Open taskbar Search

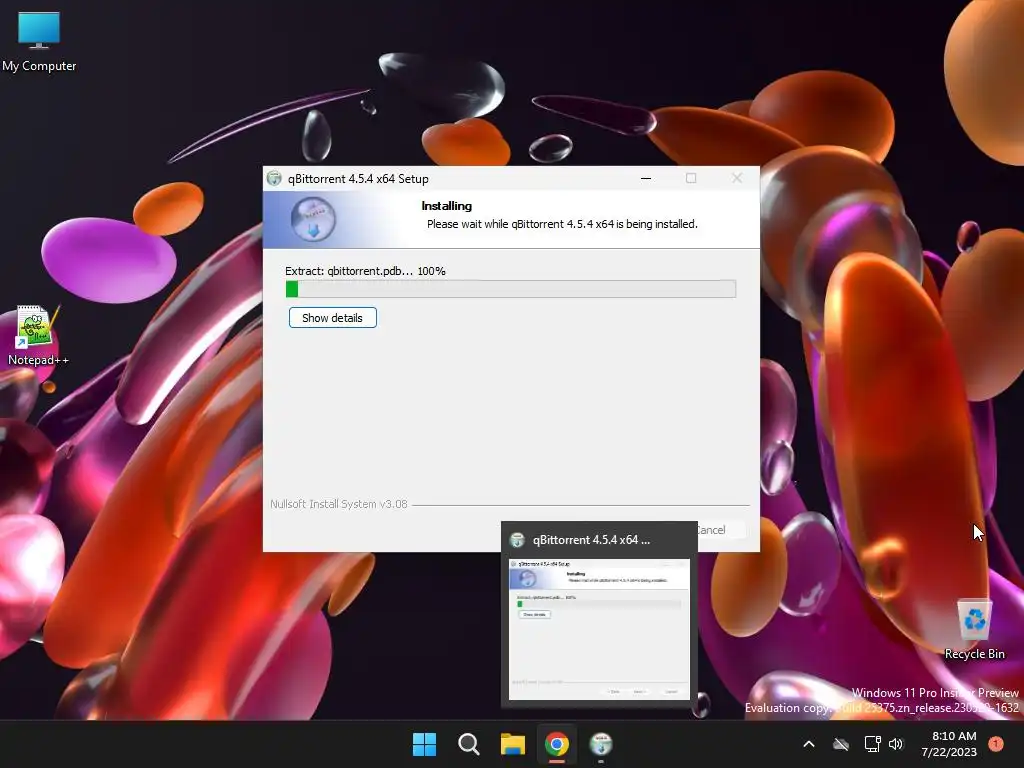(x=468, y=744)
